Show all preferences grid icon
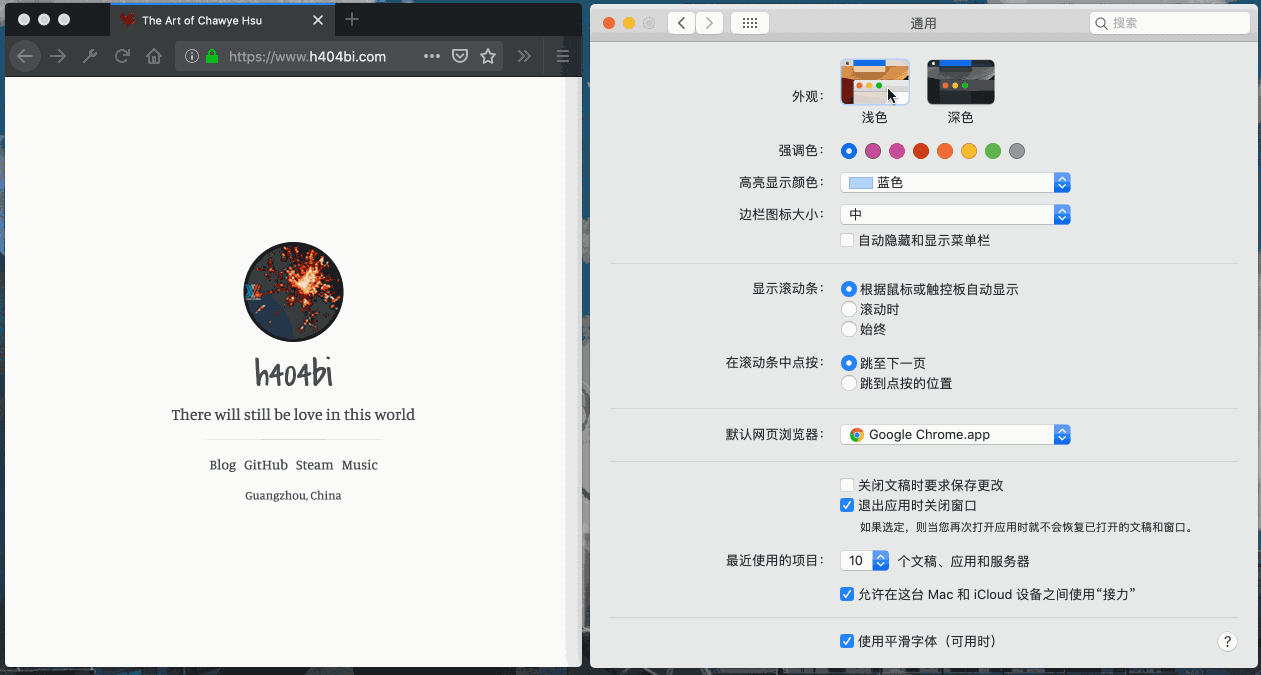Viewport: 1261px width, 675px height. point(750,23)
